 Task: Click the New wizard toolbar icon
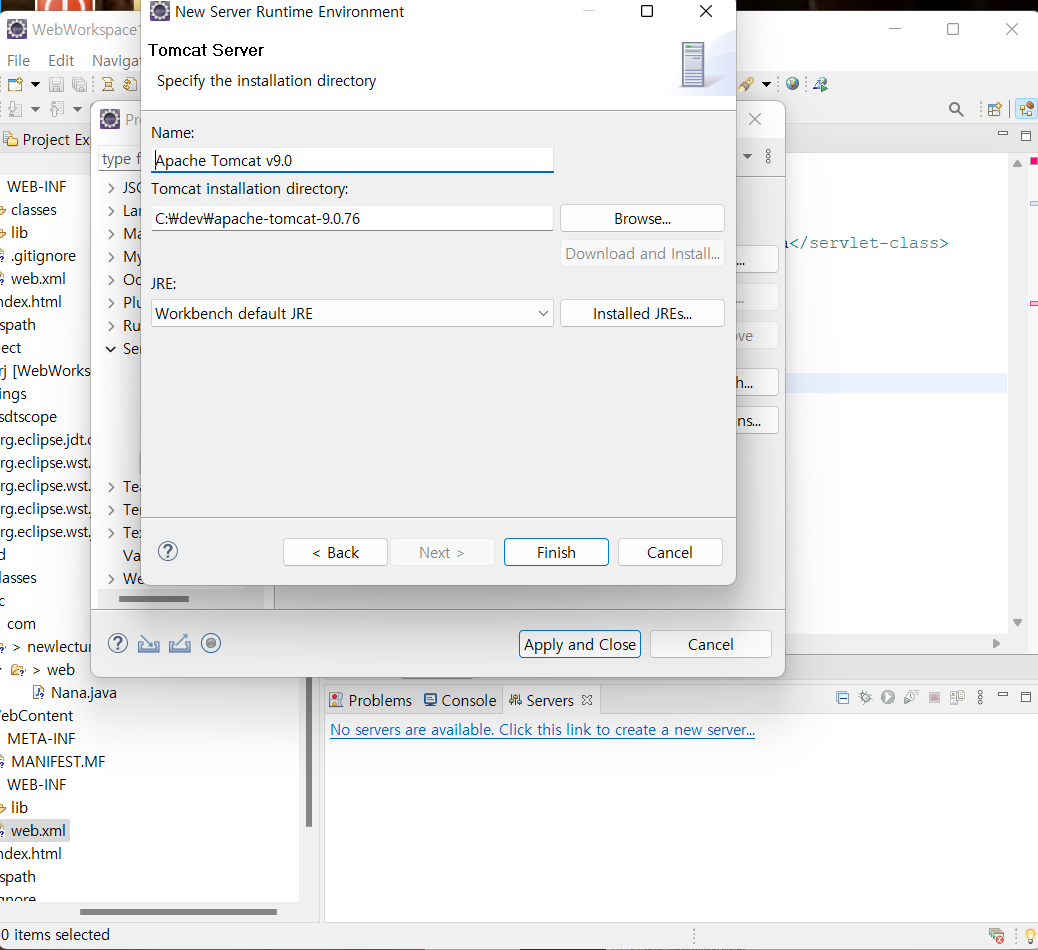point(15,84)
